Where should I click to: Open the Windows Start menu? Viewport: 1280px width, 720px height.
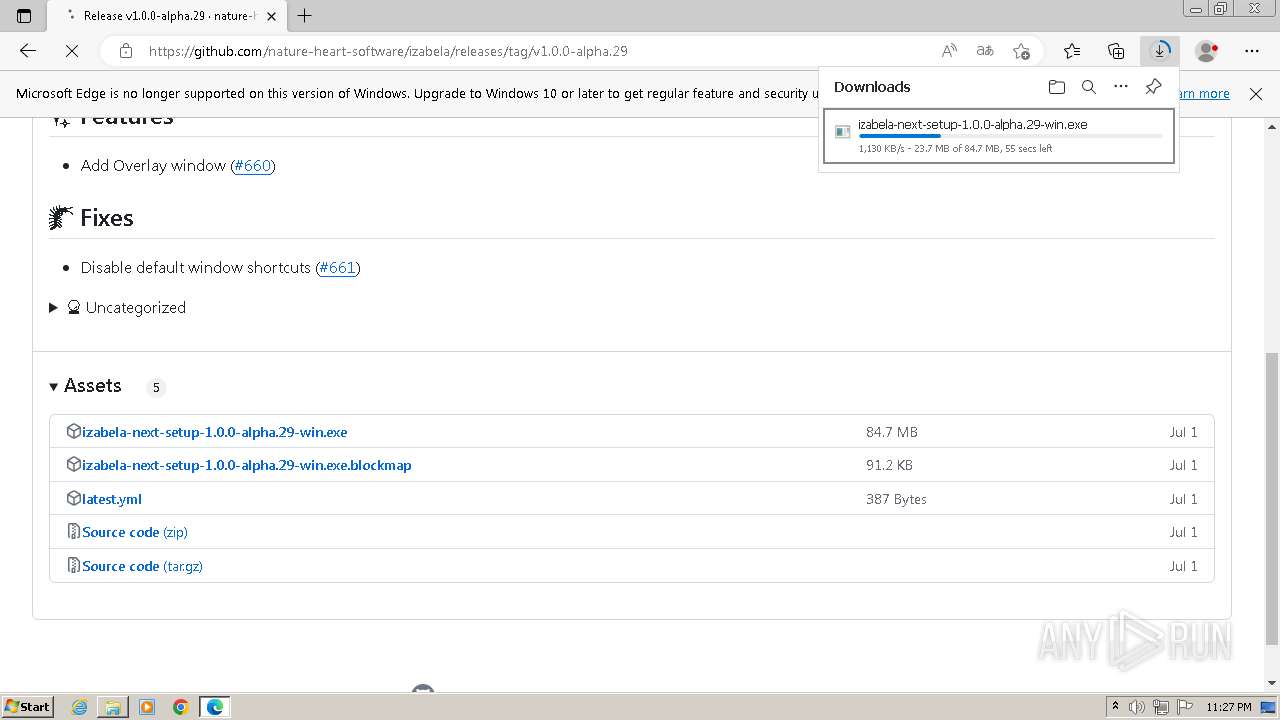27,706
